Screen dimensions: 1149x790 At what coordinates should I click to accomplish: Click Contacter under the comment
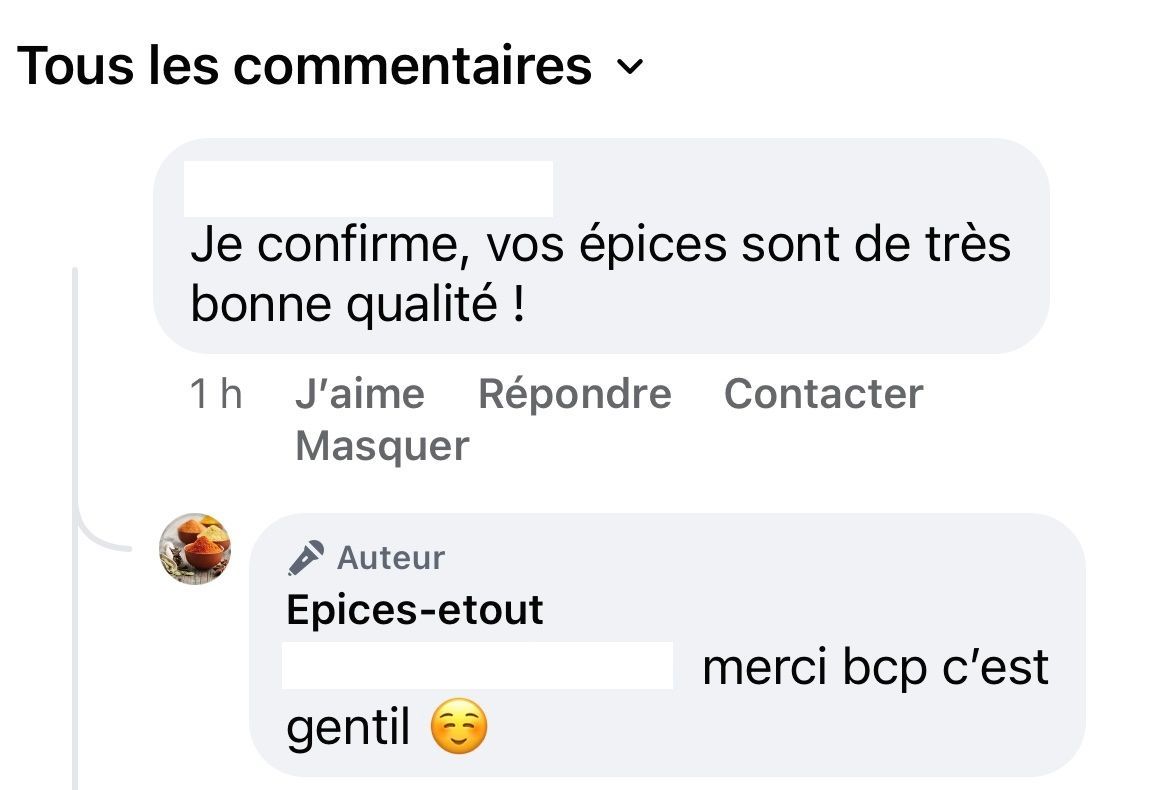(823, 394)
